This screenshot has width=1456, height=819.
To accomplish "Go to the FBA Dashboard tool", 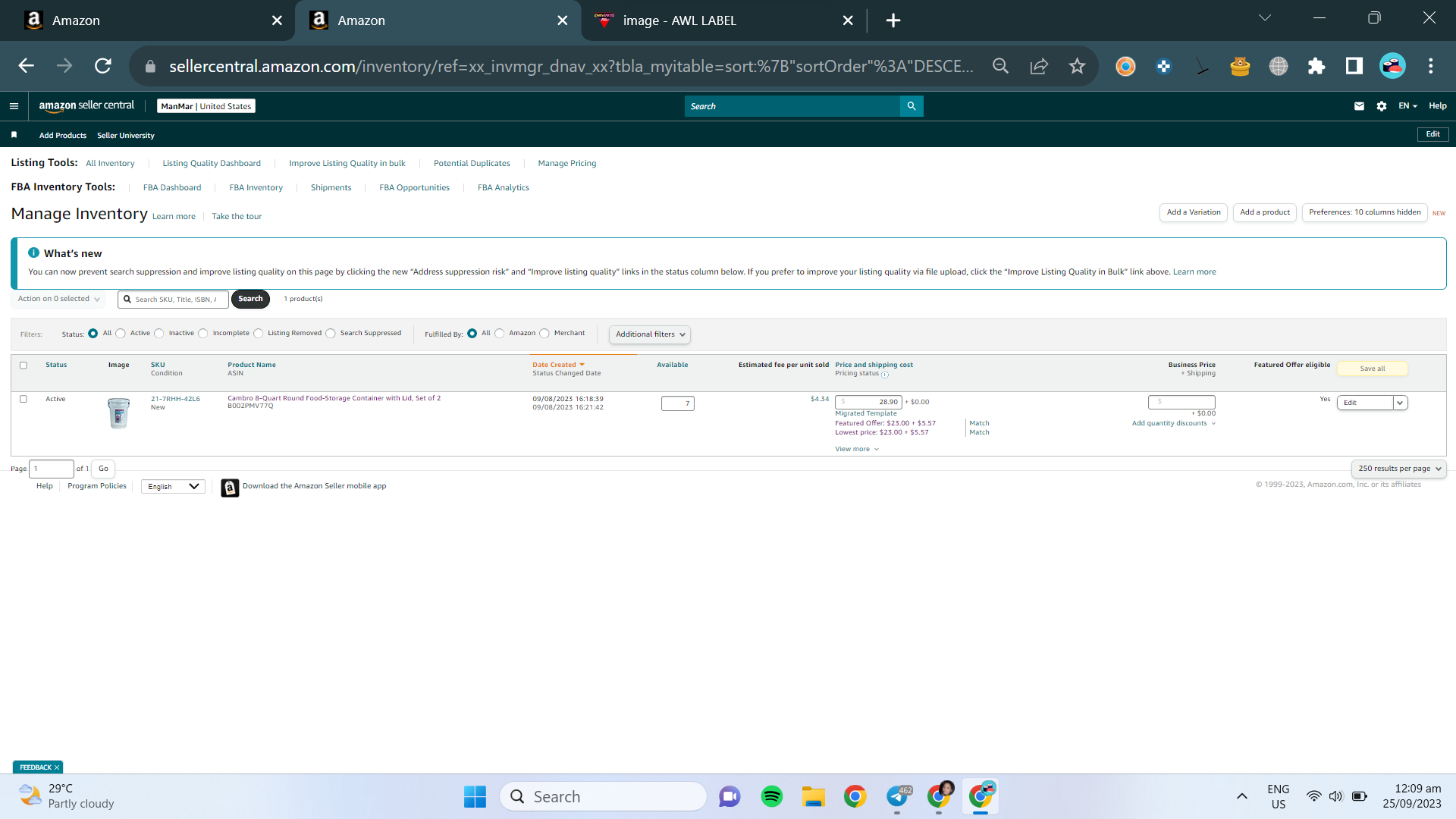I will (x=172, y=188).
